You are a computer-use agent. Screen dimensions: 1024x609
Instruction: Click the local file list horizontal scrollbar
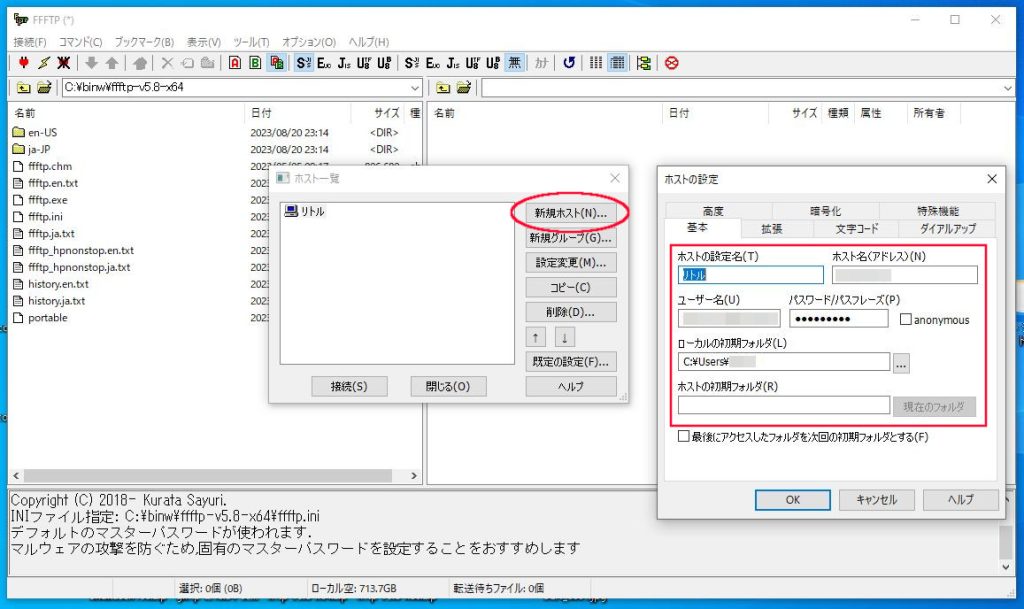[200, 476]
